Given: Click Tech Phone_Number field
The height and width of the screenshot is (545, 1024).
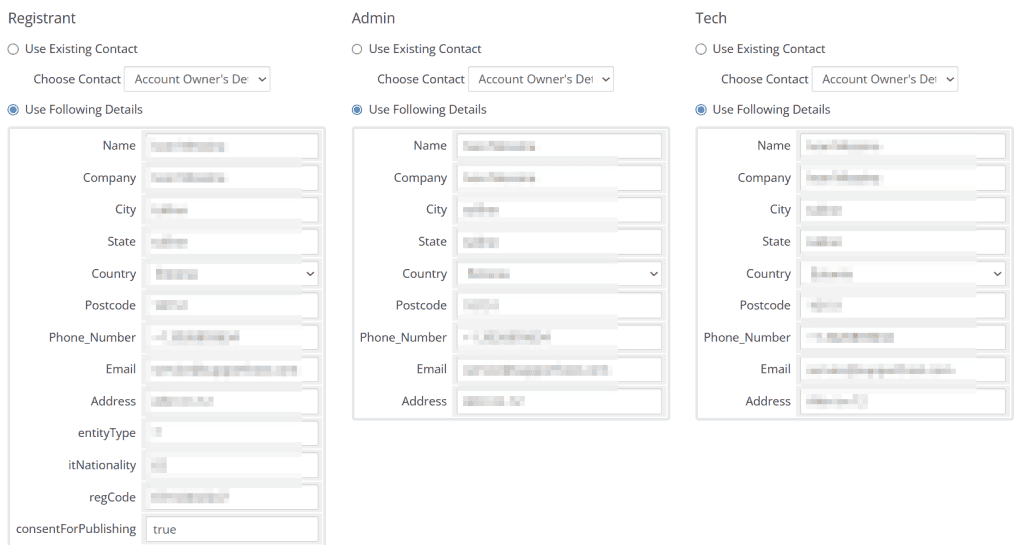Looking at the screenshot, I should pos(903,337).
